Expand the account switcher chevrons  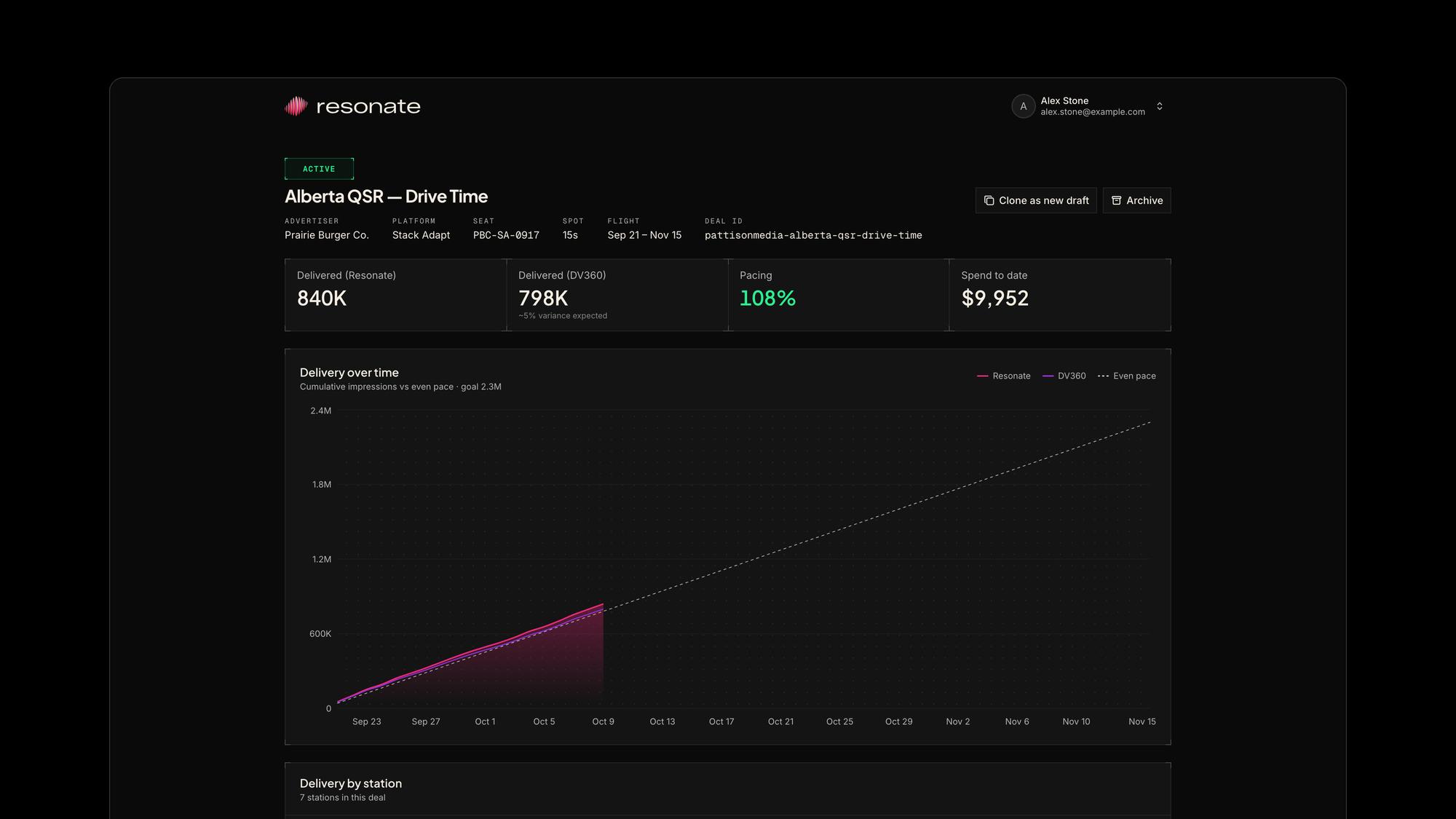(x=1160, y=106)
